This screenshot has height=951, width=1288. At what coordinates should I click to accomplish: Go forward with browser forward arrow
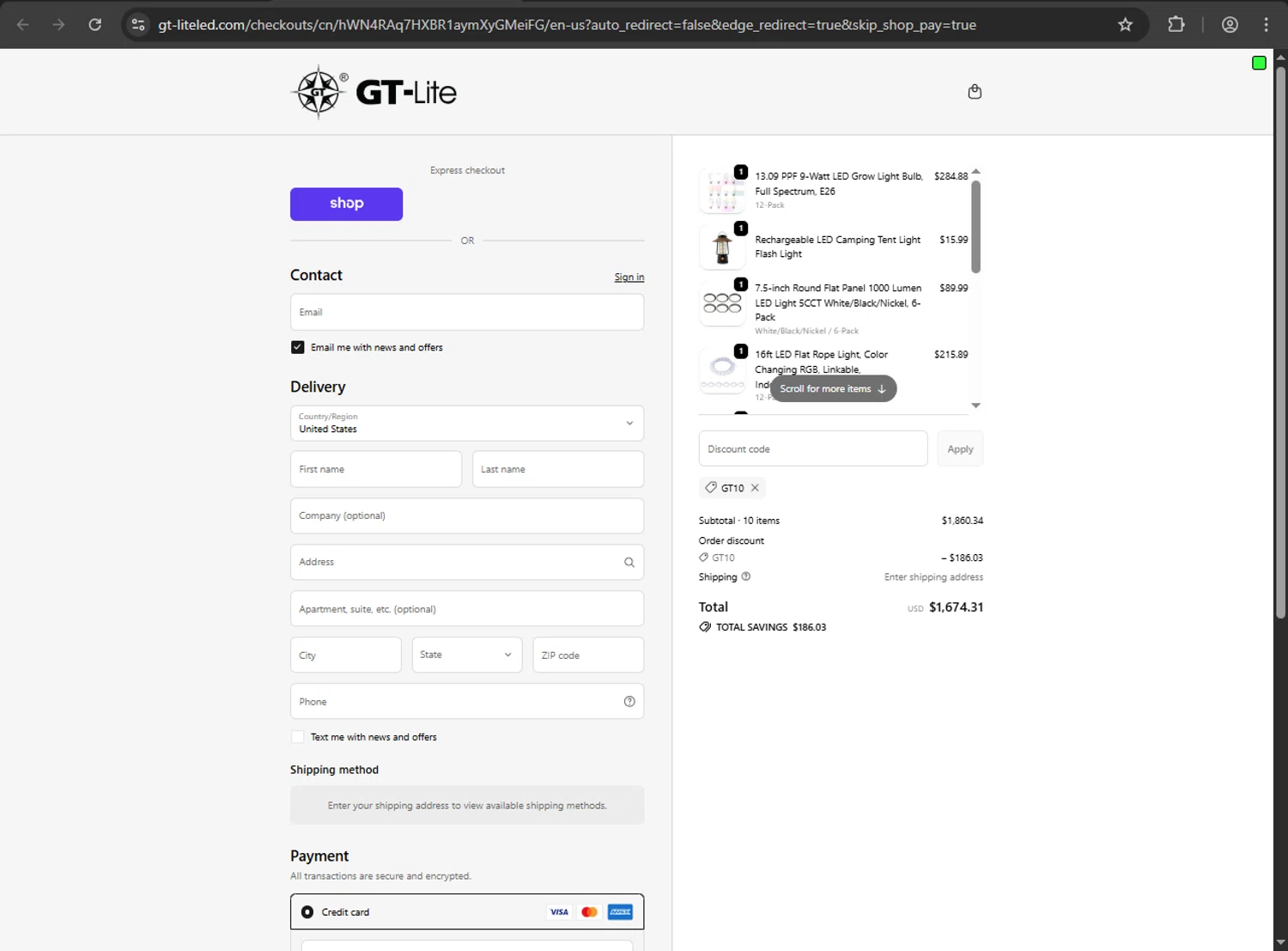coord(58,25)
